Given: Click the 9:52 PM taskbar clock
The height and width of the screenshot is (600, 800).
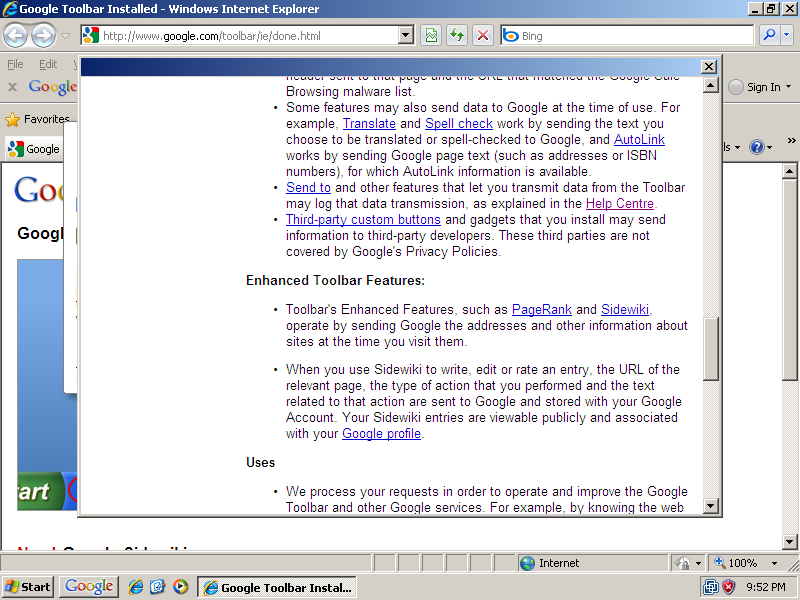Looking at the screenshot, I should pyautogui.click(x=766, y=587).
